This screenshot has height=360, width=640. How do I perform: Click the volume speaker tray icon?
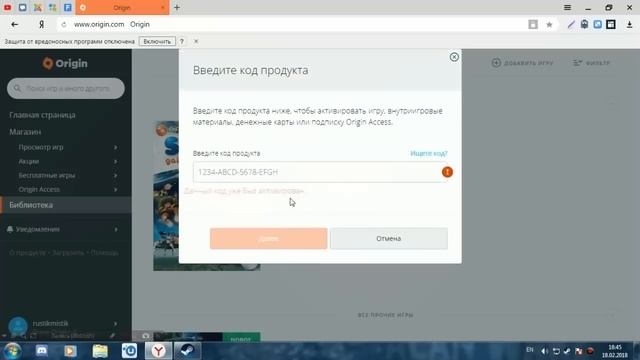coord(544,351)
